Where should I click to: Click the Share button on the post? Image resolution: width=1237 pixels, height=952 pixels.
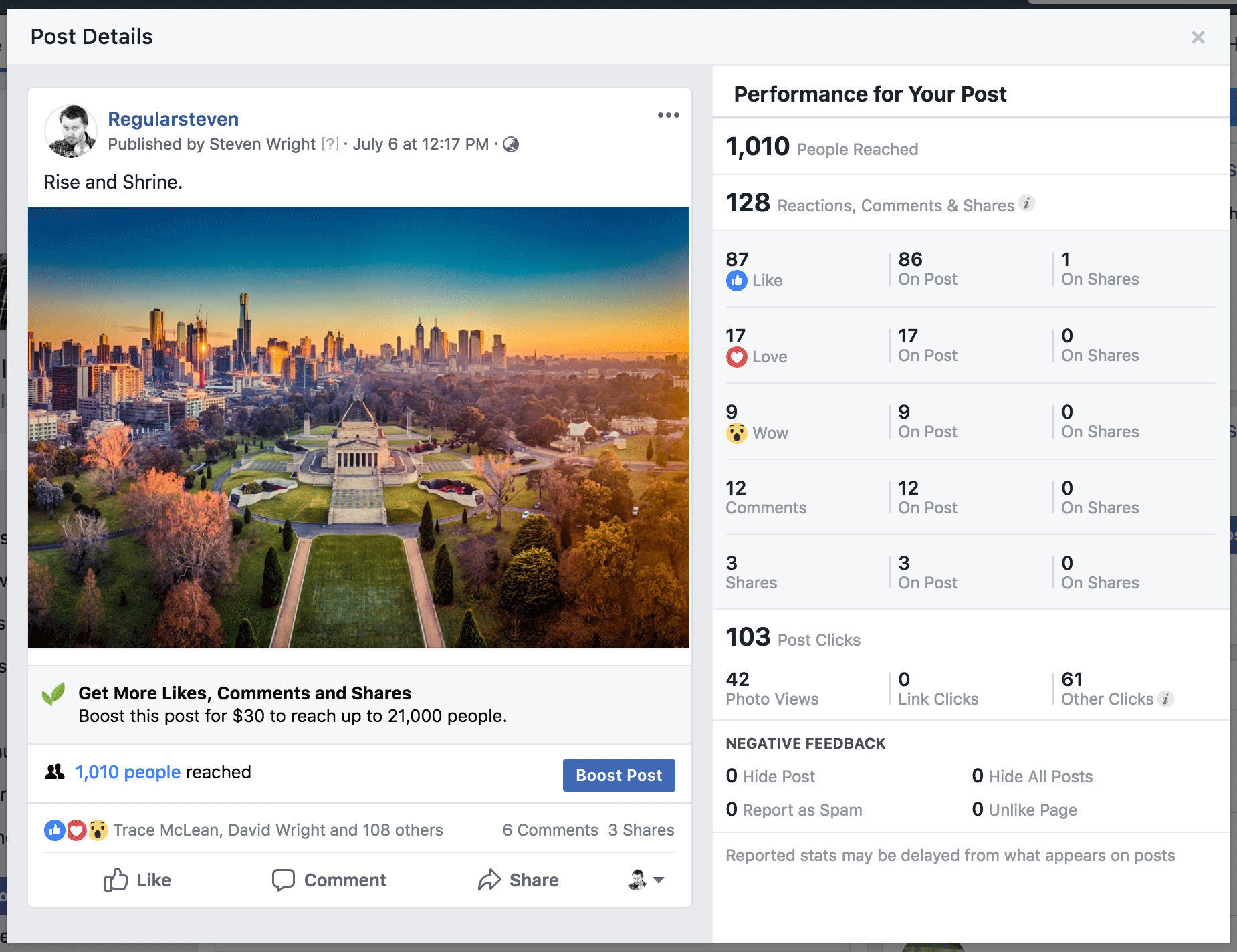click(x=518, y=880)
